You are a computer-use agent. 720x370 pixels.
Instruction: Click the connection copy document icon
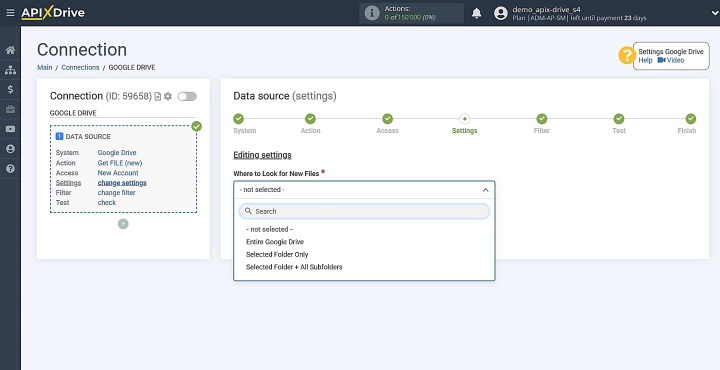coord(158,96)
